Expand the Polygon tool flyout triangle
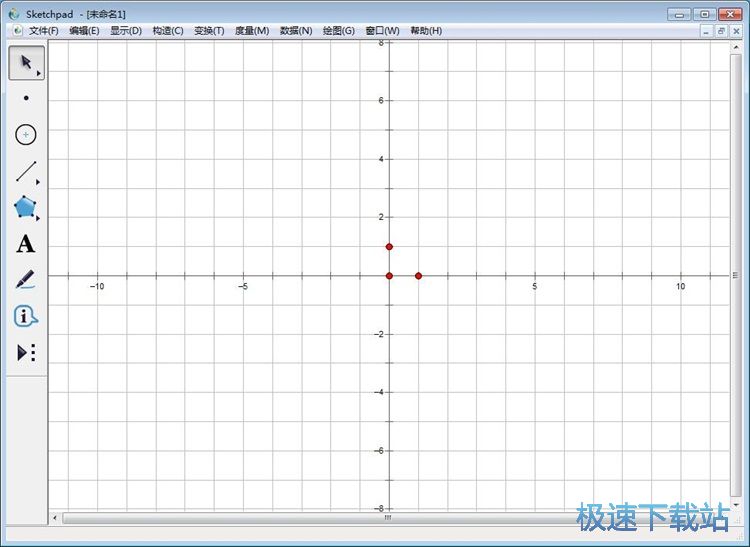750x547 pixels. [38, 218]
